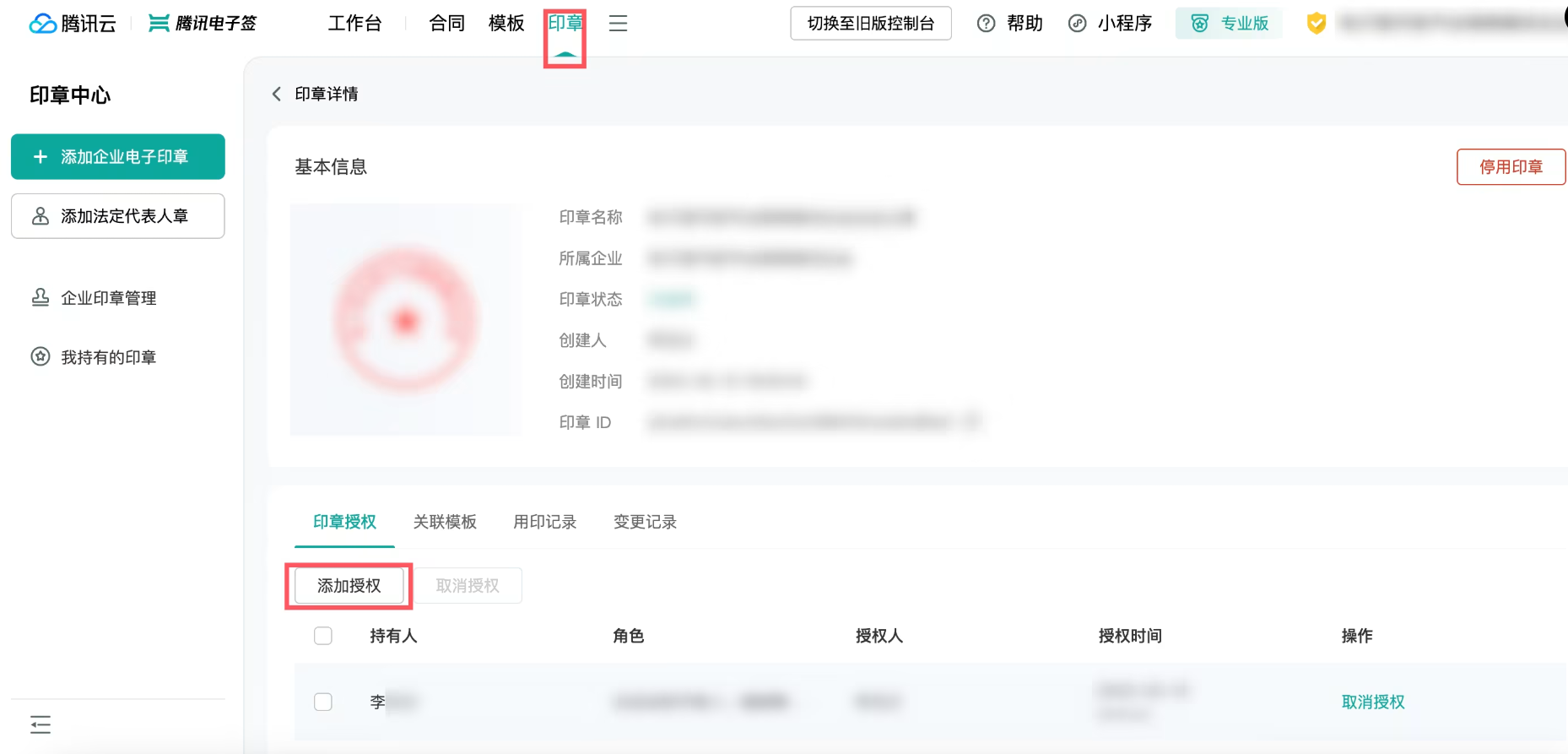Open the hamburger menu in top navigation
Screen dimensions: 1568x754
[618, 24]
